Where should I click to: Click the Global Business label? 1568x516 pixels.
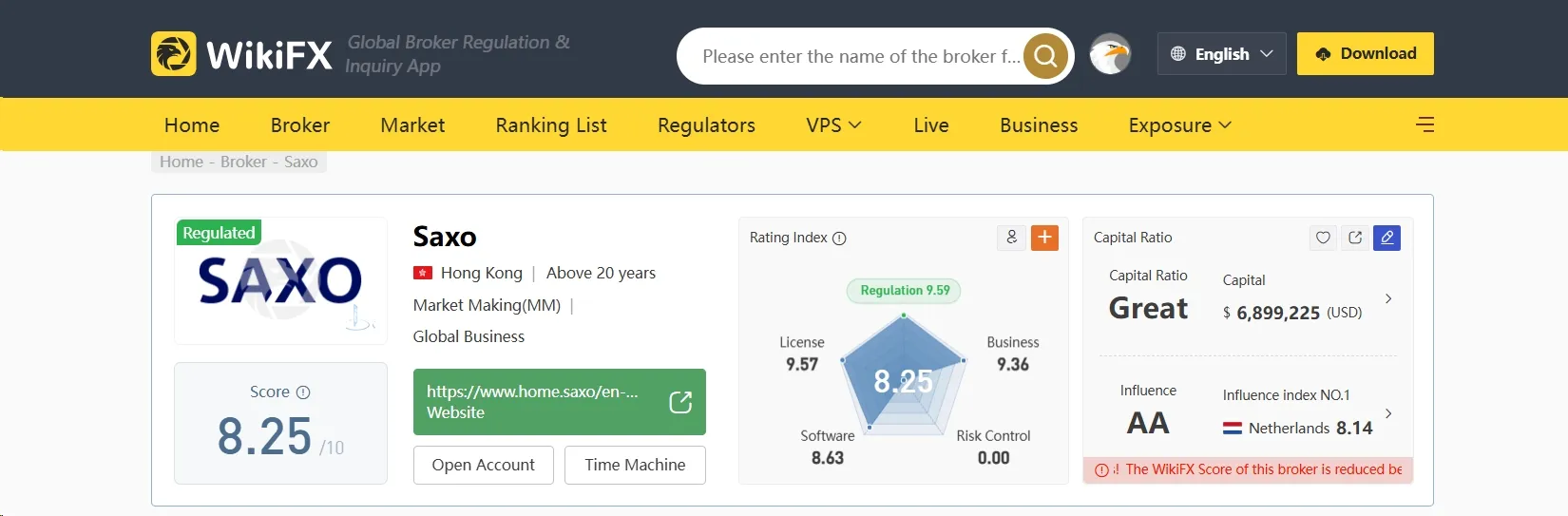pos(468,336)
